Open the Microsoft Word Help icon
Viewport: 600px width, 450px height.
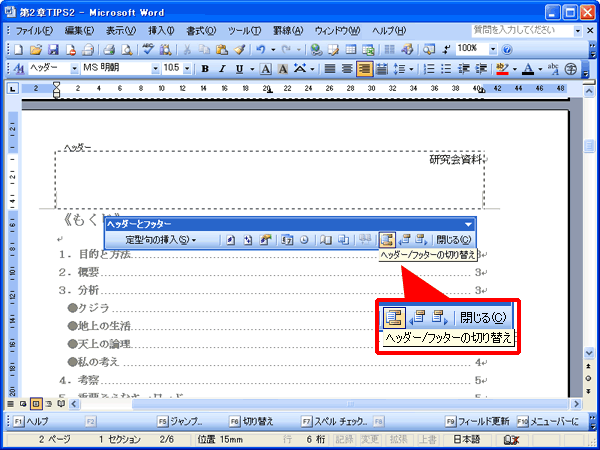click(x=507, y=49)
